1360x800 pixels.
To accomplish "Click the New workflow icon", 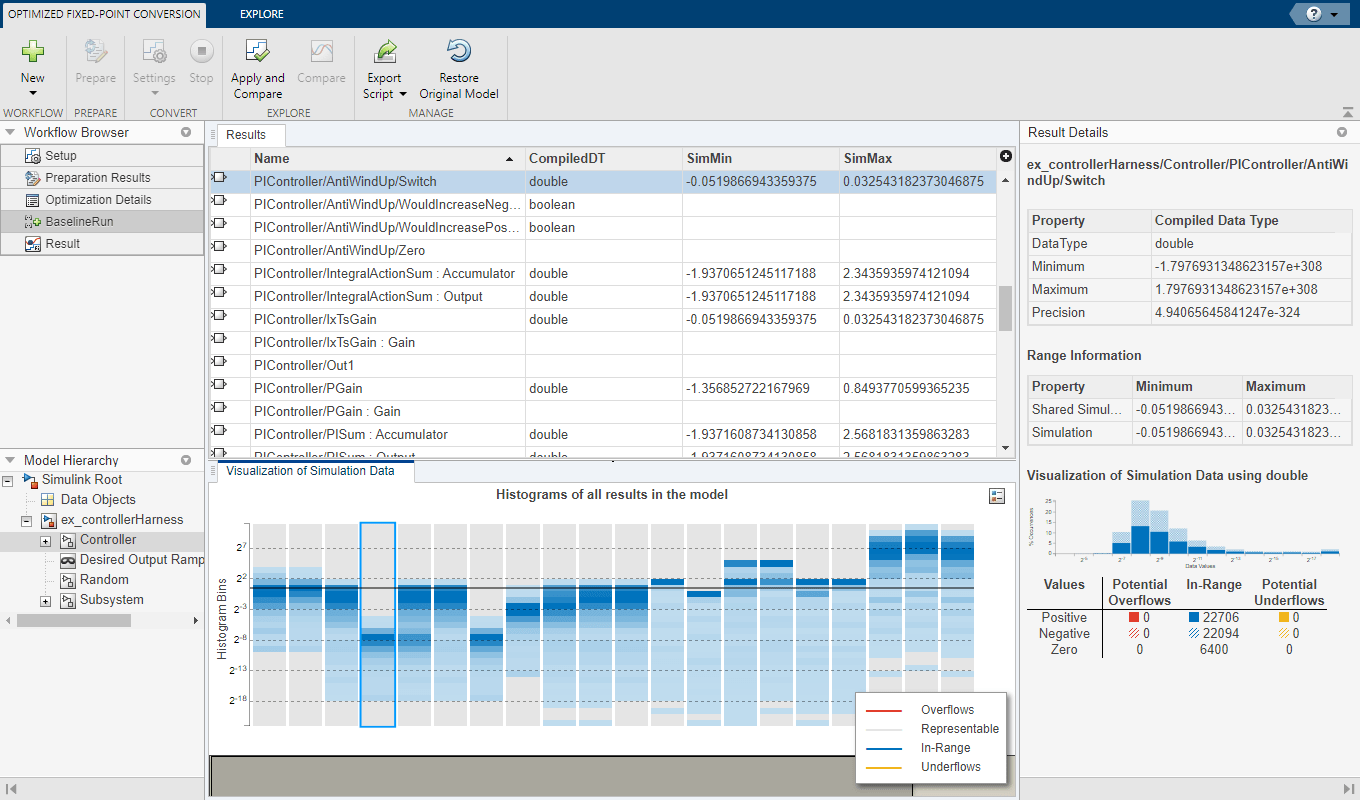I will click(x=33, y=52).
